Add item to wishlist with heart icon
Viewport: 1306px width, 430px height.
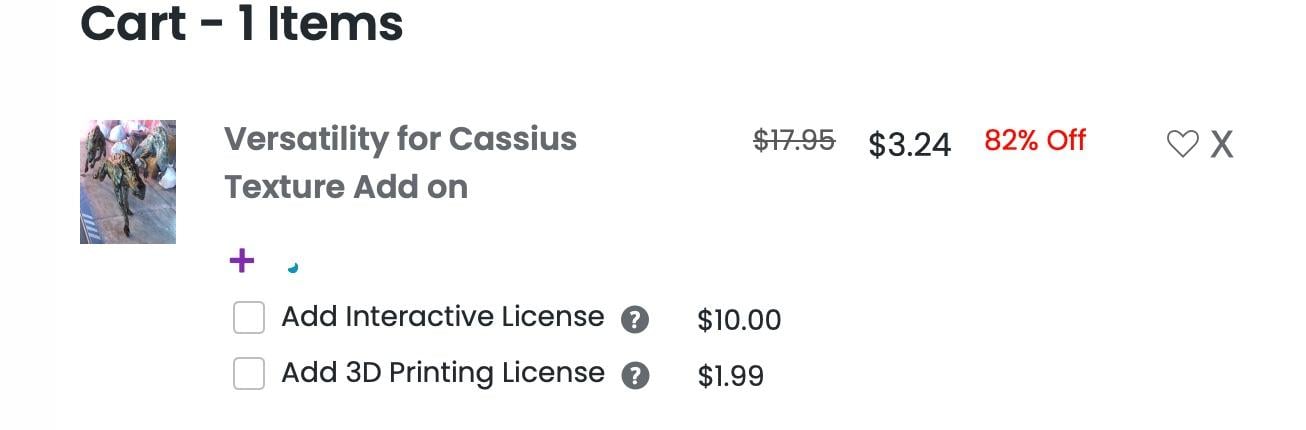(1182, 145)
